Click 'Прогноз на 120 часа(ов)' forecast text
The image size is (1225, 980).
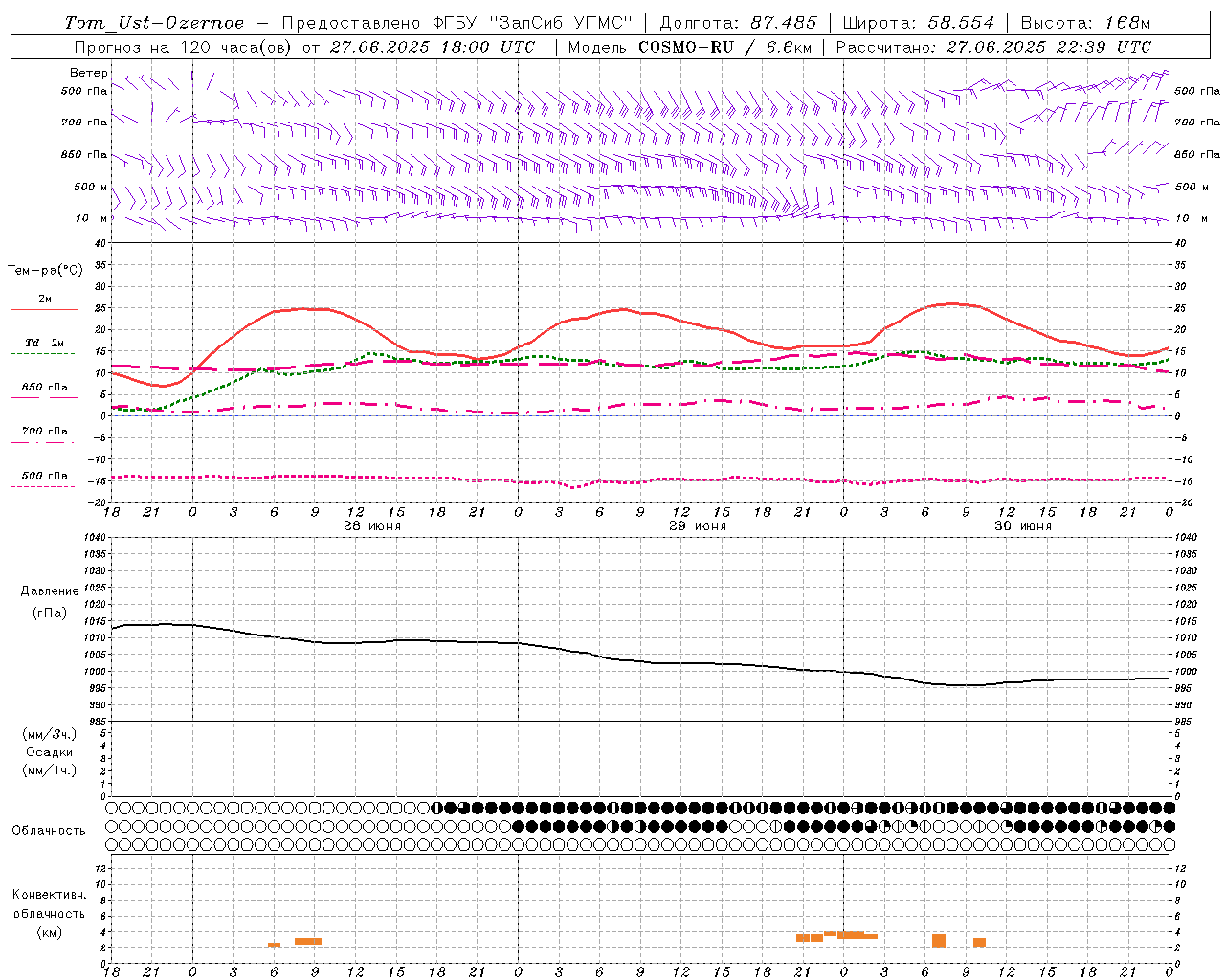(x=184, y=47)
